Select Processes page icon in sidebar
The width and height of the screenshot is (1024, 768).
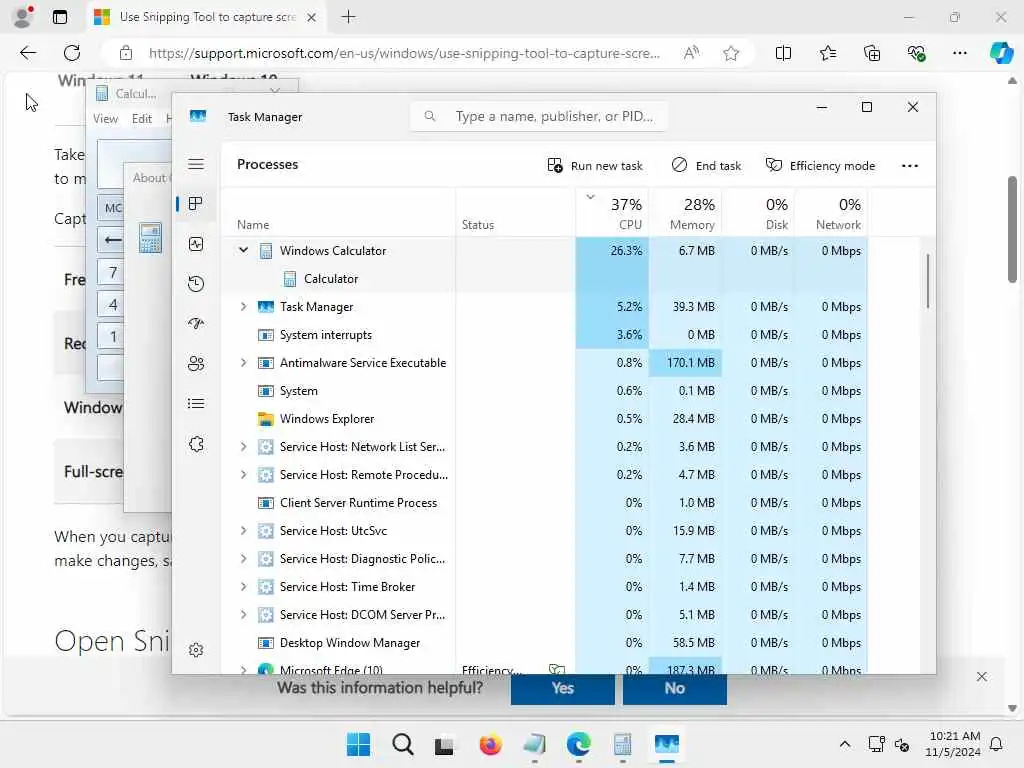pos(195,204)
